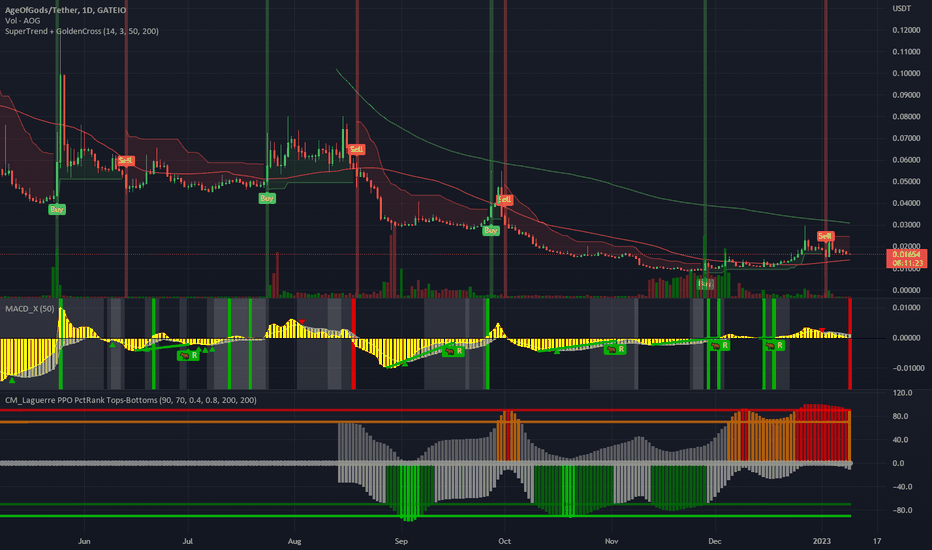The image size is (932, 550).
Task: Click the Nov label on the time axis
Action: click(x=612, y=541)
